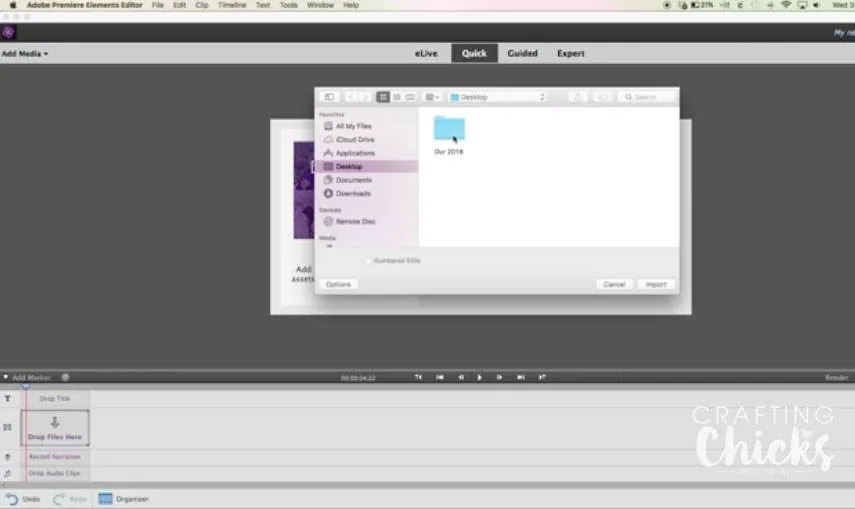
Task: Click the timeline timecode display
Action: [358, 378]
